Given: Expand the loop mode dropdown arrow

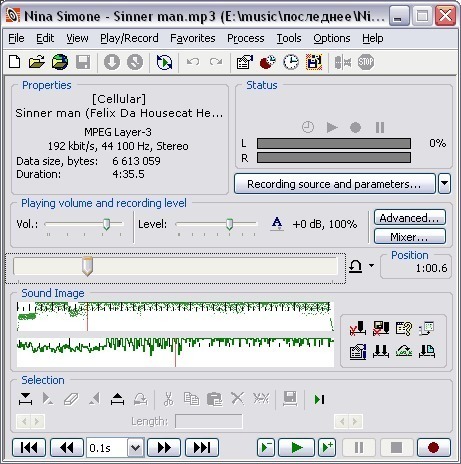Looking at the screenshot, I should (371, 266).
